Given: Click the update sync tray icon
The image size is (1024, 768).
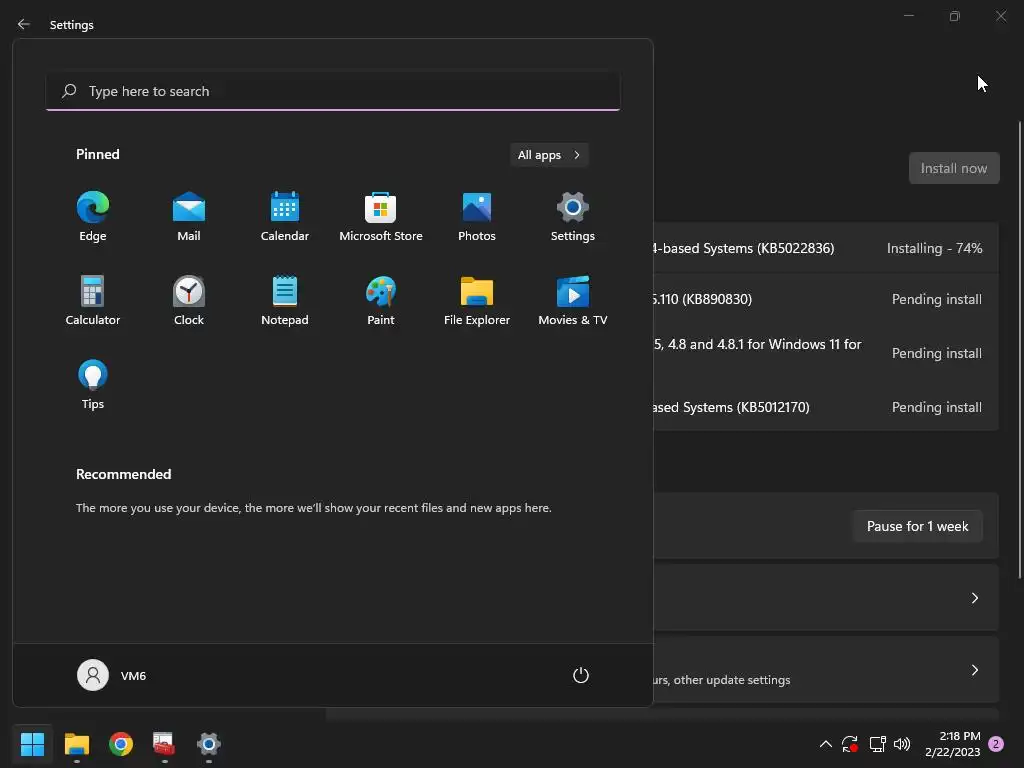Looking at the screenshot, I should [850, 743].
